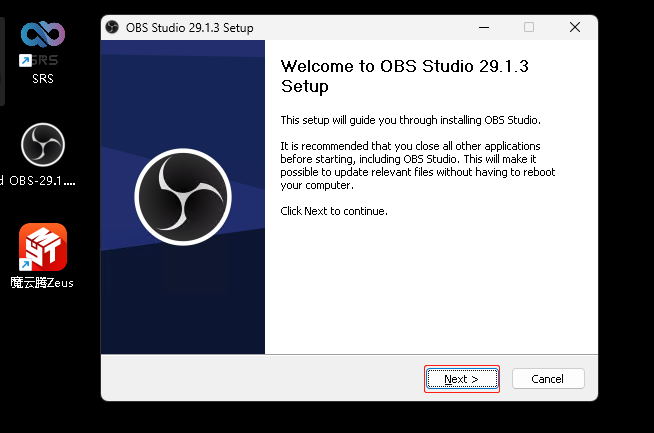Select the OBS-29.1 installer desktop icon

point(43,146)
